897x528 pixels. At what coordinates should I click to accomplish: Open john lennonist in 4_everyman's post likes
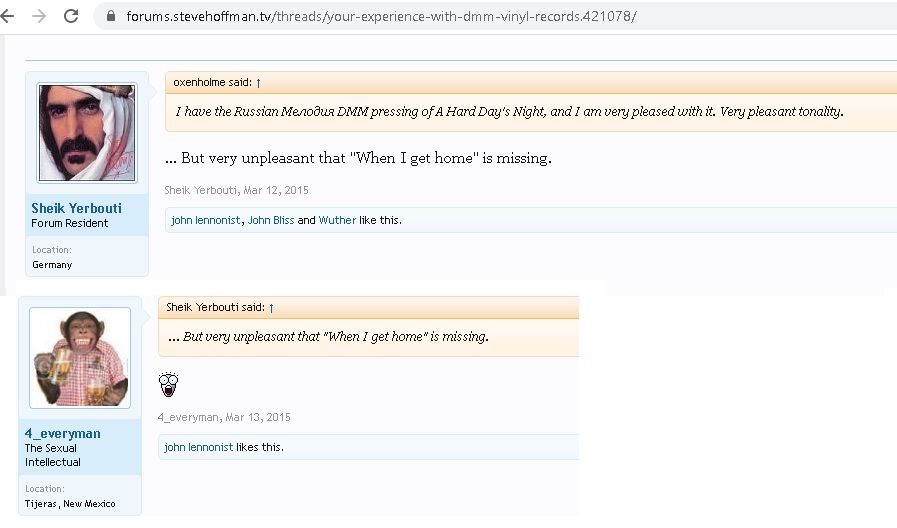pos(199,447)
